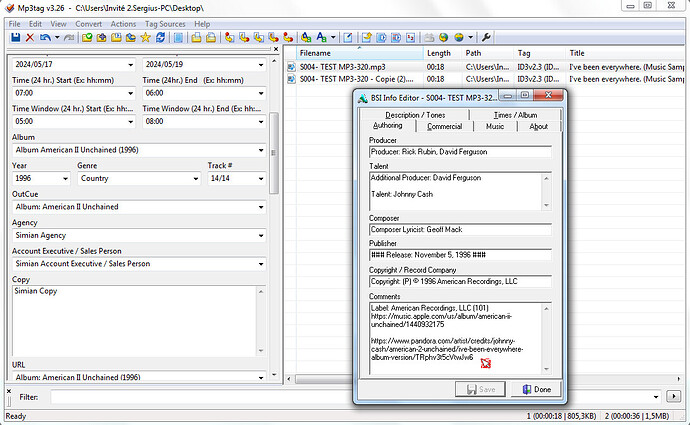Click the freedb globe icon
This screenshot has height=425, width=690.
point(444,38)
